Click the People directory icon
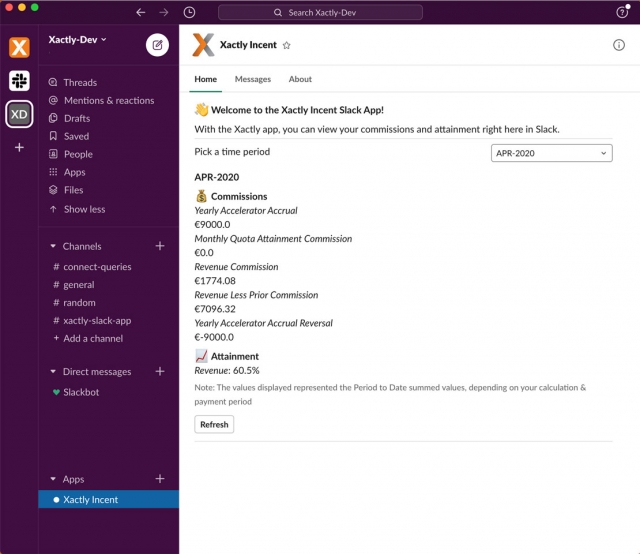640x554 pixels. click(53, 154)
